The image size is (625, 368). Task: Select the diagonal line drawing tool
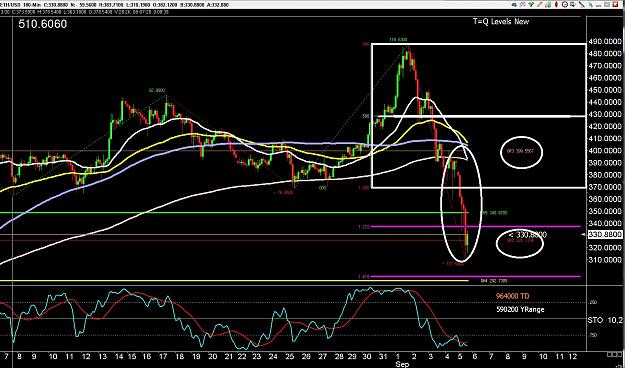pyautogui.click(x=582, y=5)
